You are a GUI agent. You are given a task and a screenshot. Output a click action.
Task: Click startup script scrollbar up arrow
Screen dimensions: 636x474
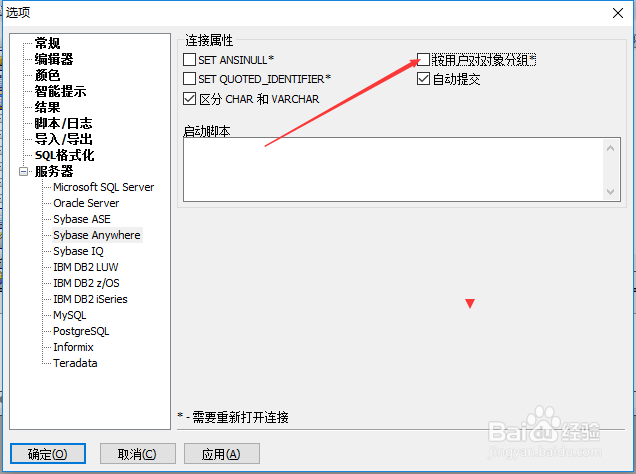(610, 148)
